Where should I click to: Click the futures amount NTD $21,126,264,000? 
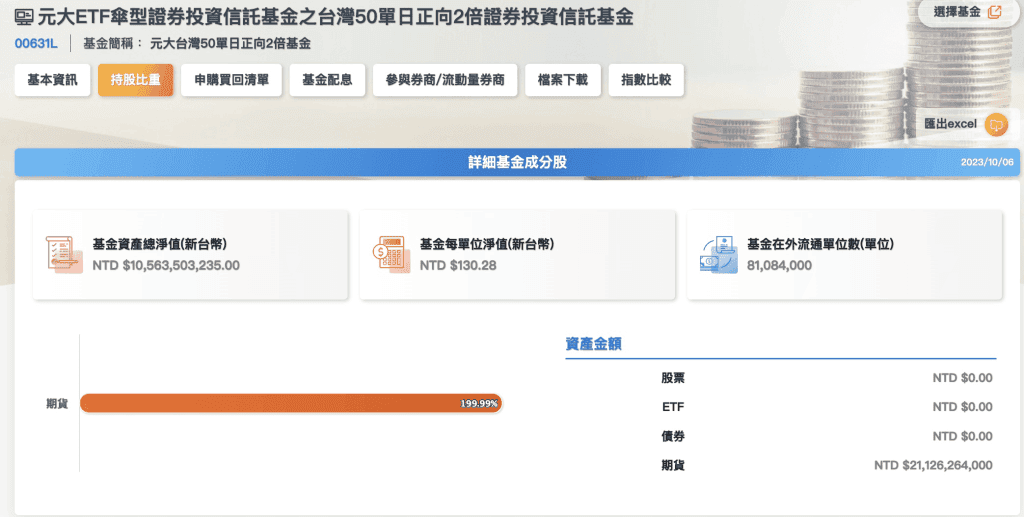933,465
